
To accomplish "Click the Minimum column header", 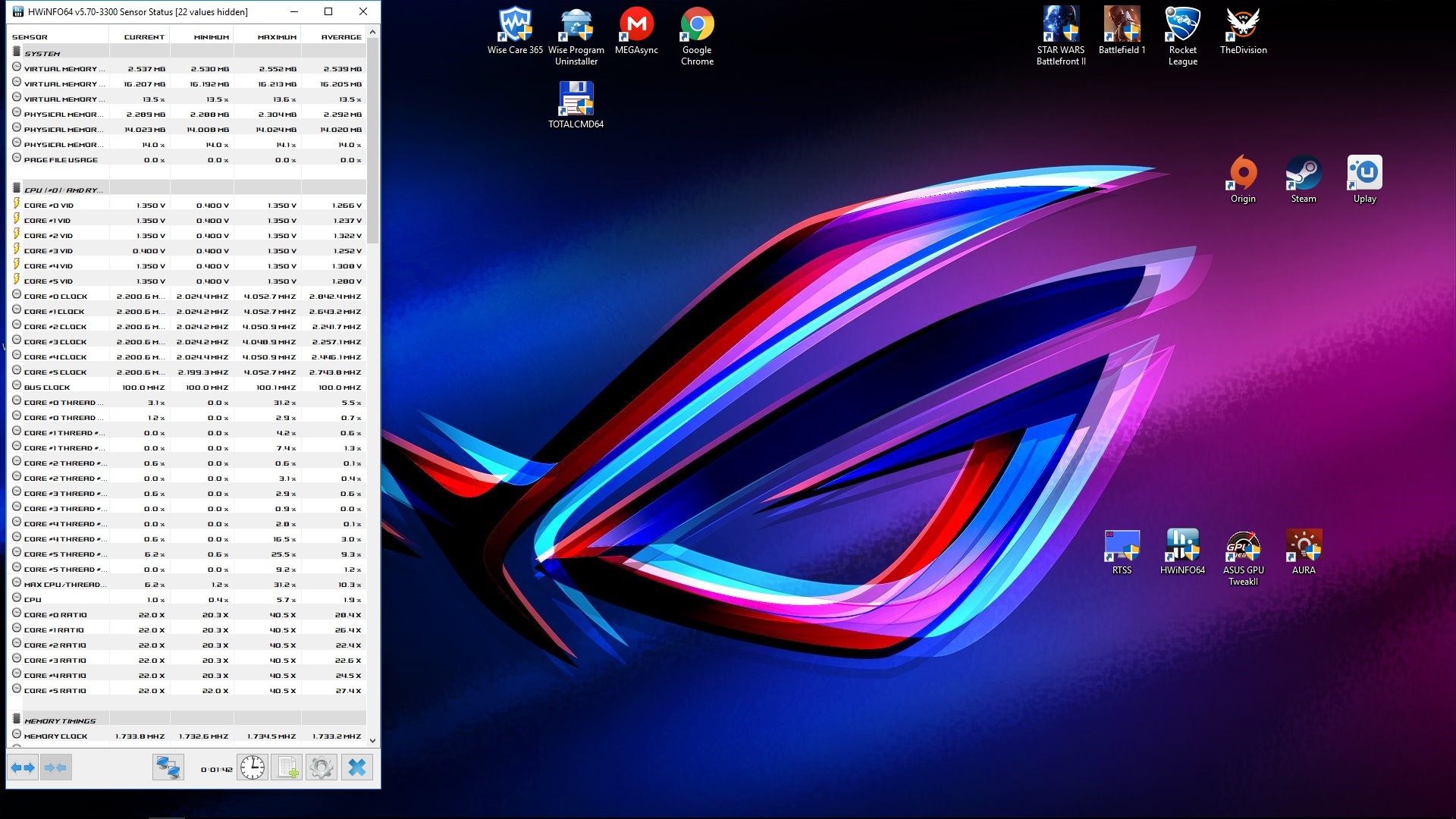I will 202,36.
